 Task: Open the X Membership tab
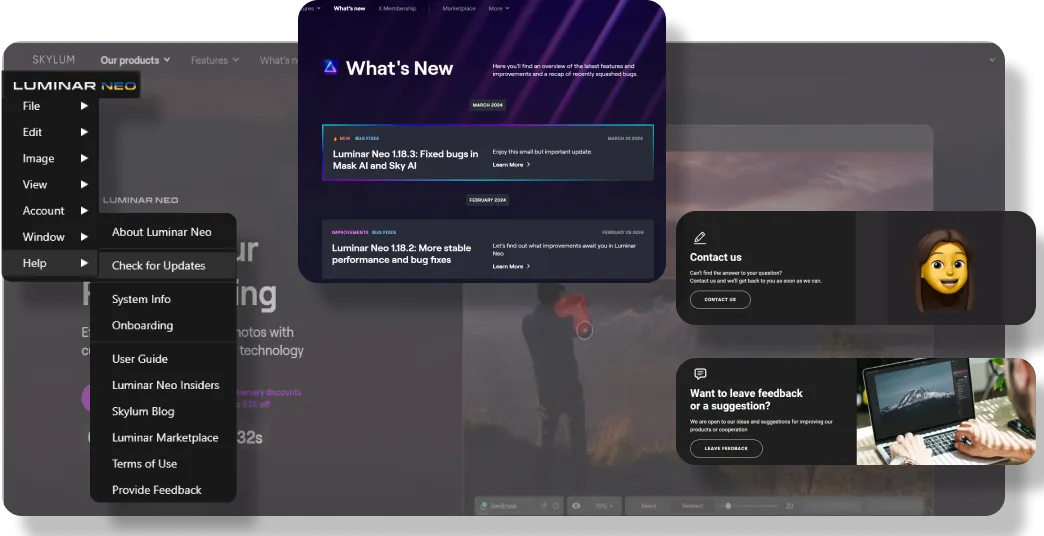[x=397, y=9]
